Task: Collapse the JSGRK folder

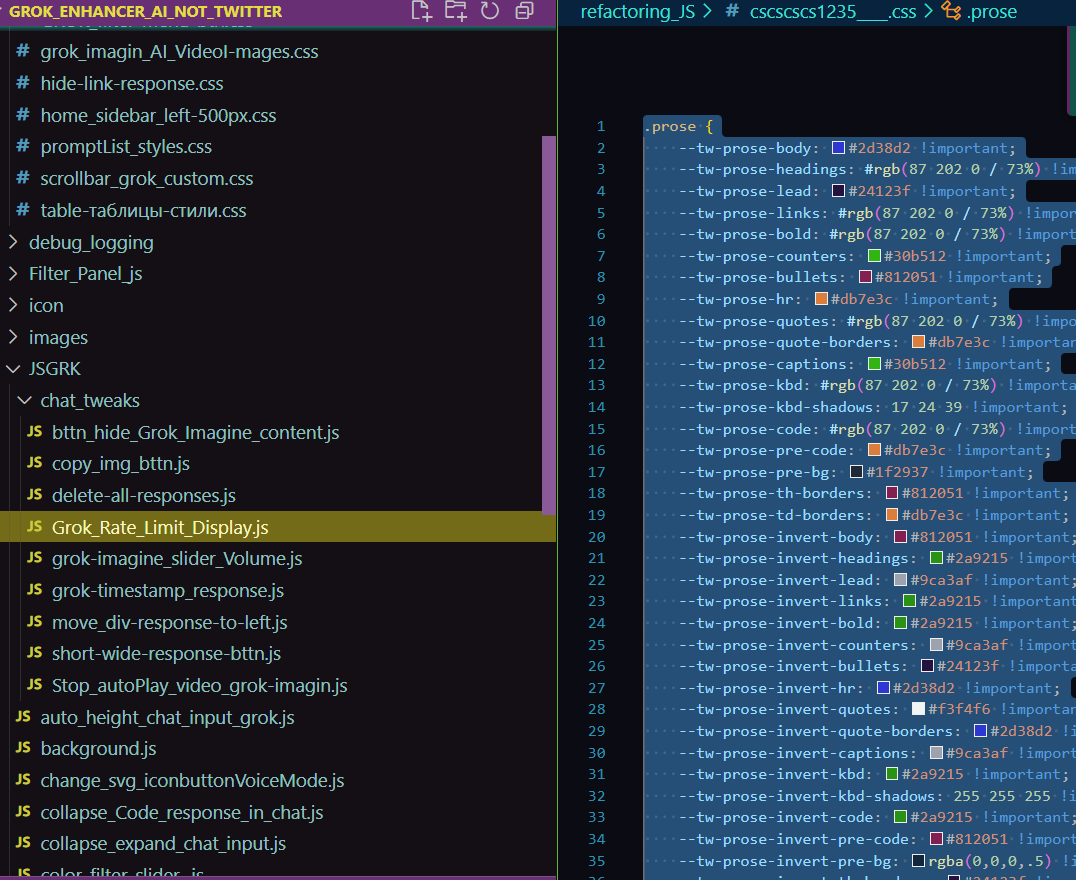Action: point(13,369)
